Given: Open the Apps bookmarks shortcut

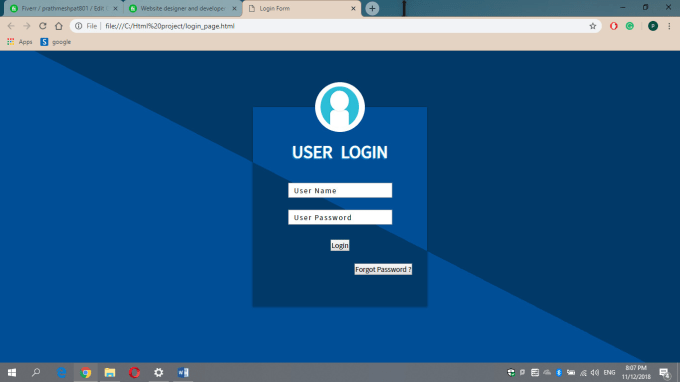Looking at the screenshot, I should tap(20, 42).
